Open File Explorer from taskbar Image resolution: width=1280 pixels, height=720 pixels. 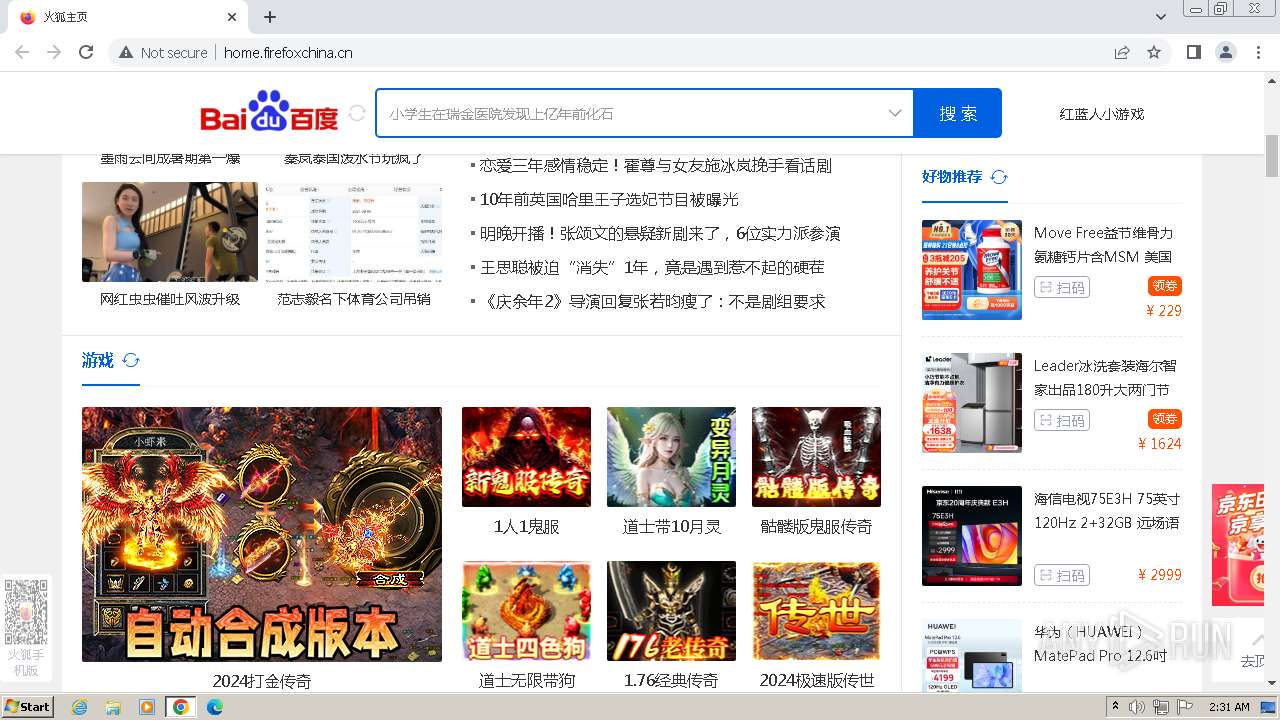pos(113,707)
